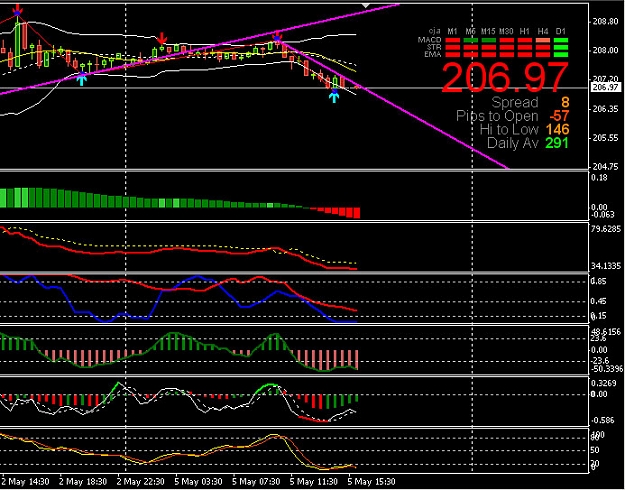Click the red sell arrow near 2 May 14:30
Screen dimensions: 625x490
(17, 10)
